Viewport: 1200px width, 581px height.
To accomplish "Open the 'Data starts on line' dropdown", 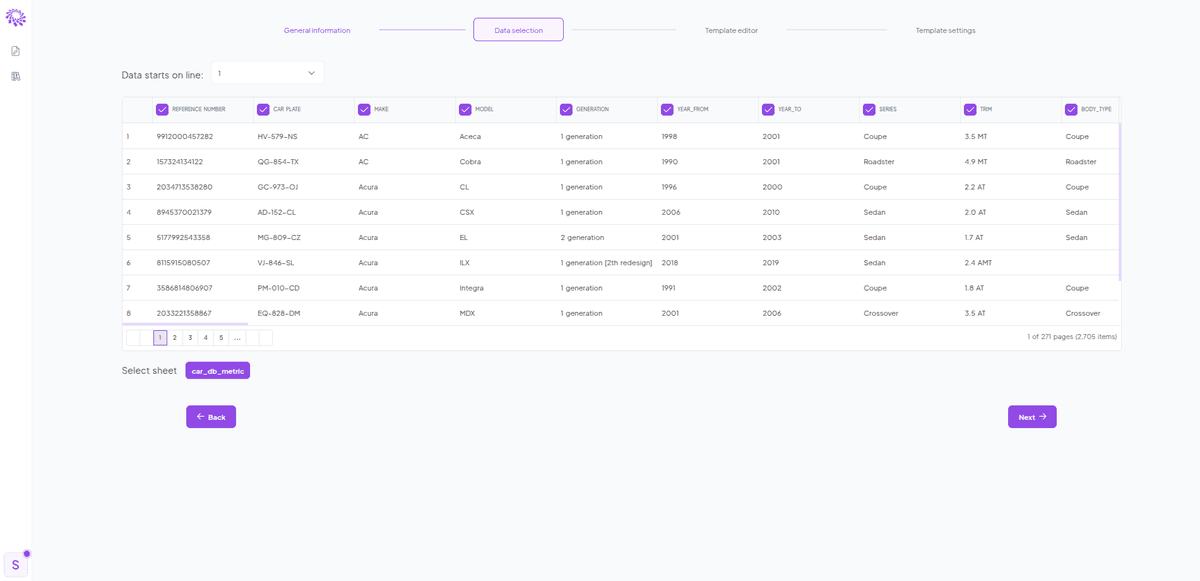I will coord(267,73).
